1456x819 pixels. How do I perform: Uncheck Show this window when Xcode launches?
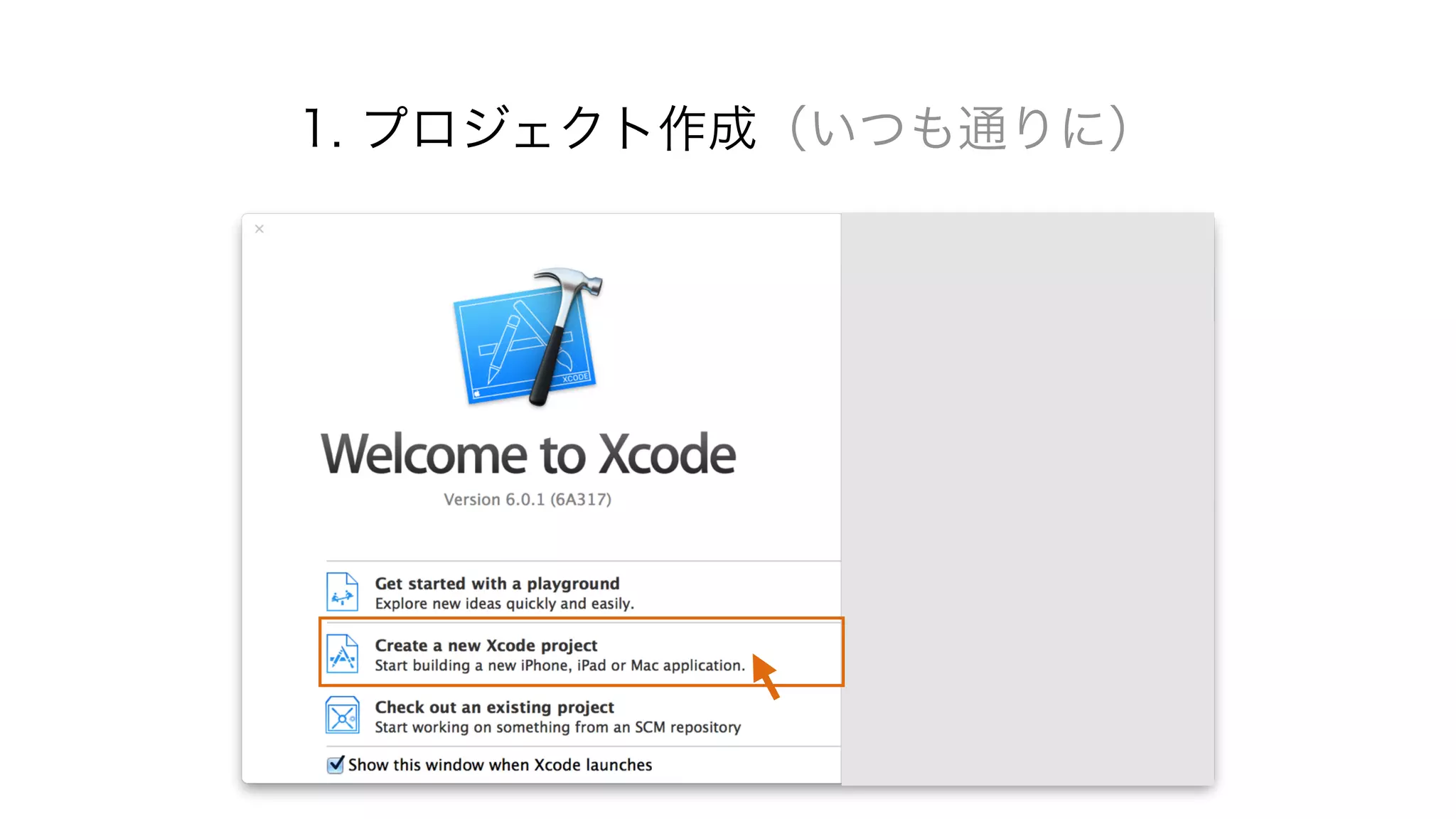(335, 765)
